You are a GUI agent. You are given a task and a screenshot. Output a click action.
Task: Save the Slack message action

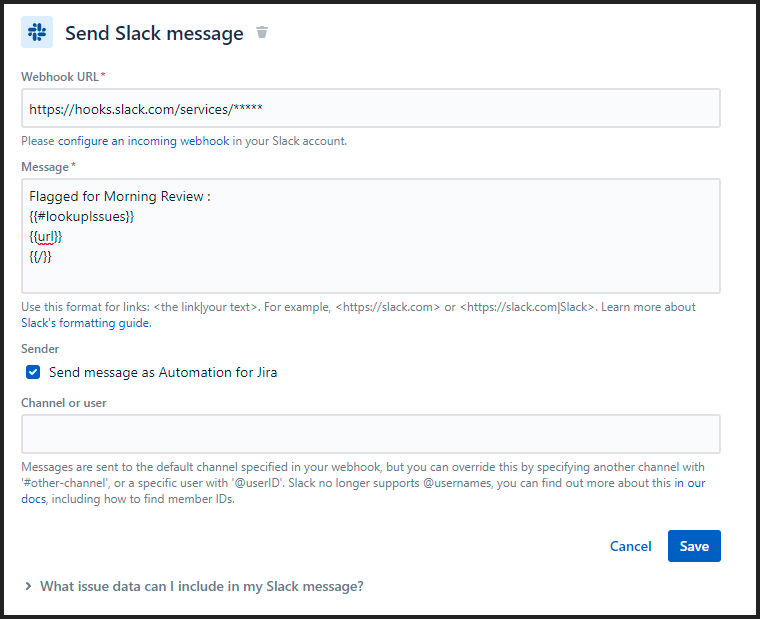pos(694,546)
